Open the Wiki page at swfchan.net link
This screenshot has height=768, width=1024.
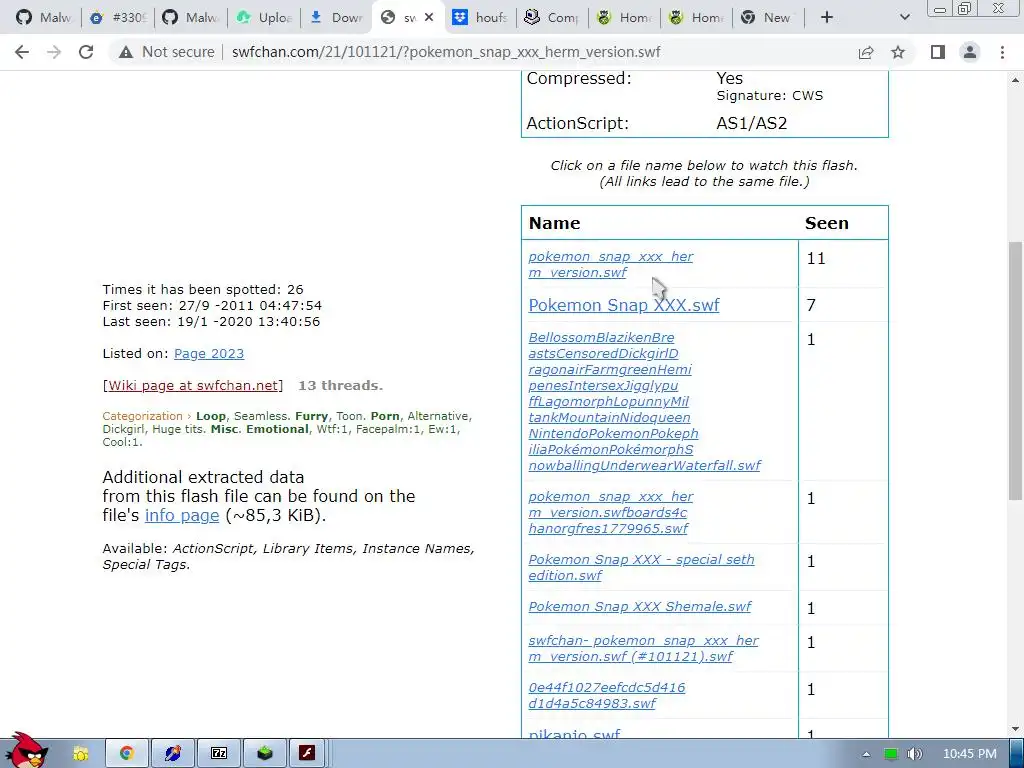(193, 385)
